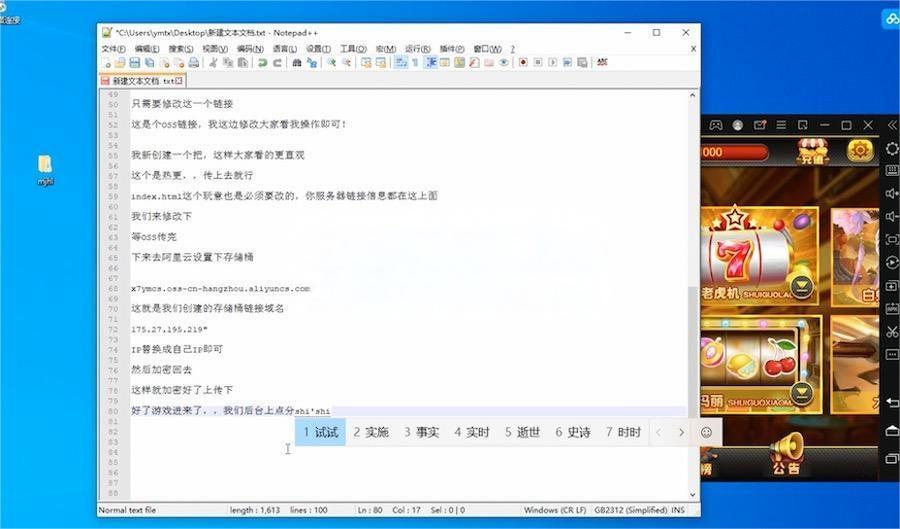Screen dimensions: 900x529
Task: Click the editor vertical scrollbar down arrow
Action: (x=693, y=494)
